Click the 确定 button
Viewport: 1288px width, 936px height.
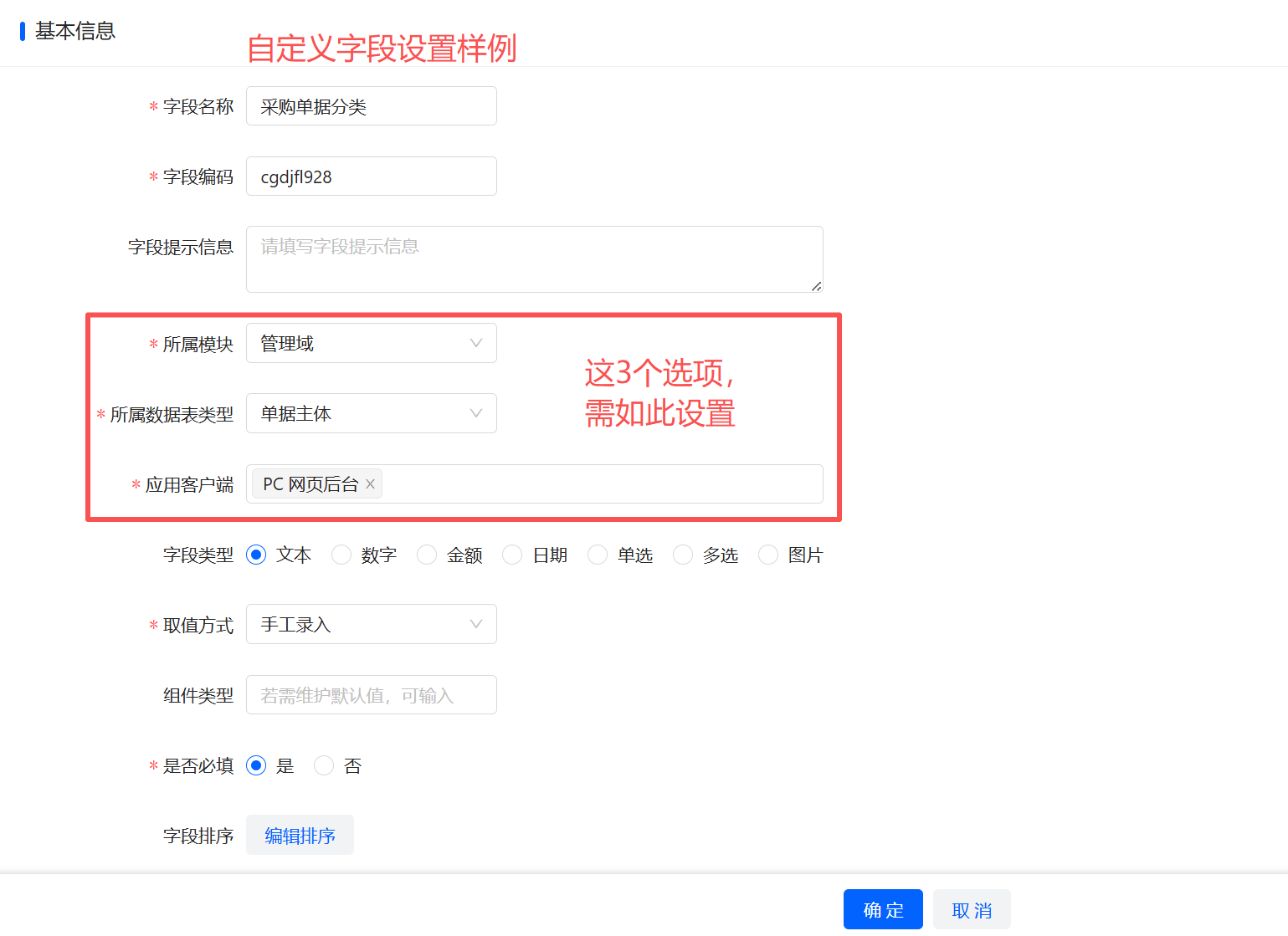883,909
